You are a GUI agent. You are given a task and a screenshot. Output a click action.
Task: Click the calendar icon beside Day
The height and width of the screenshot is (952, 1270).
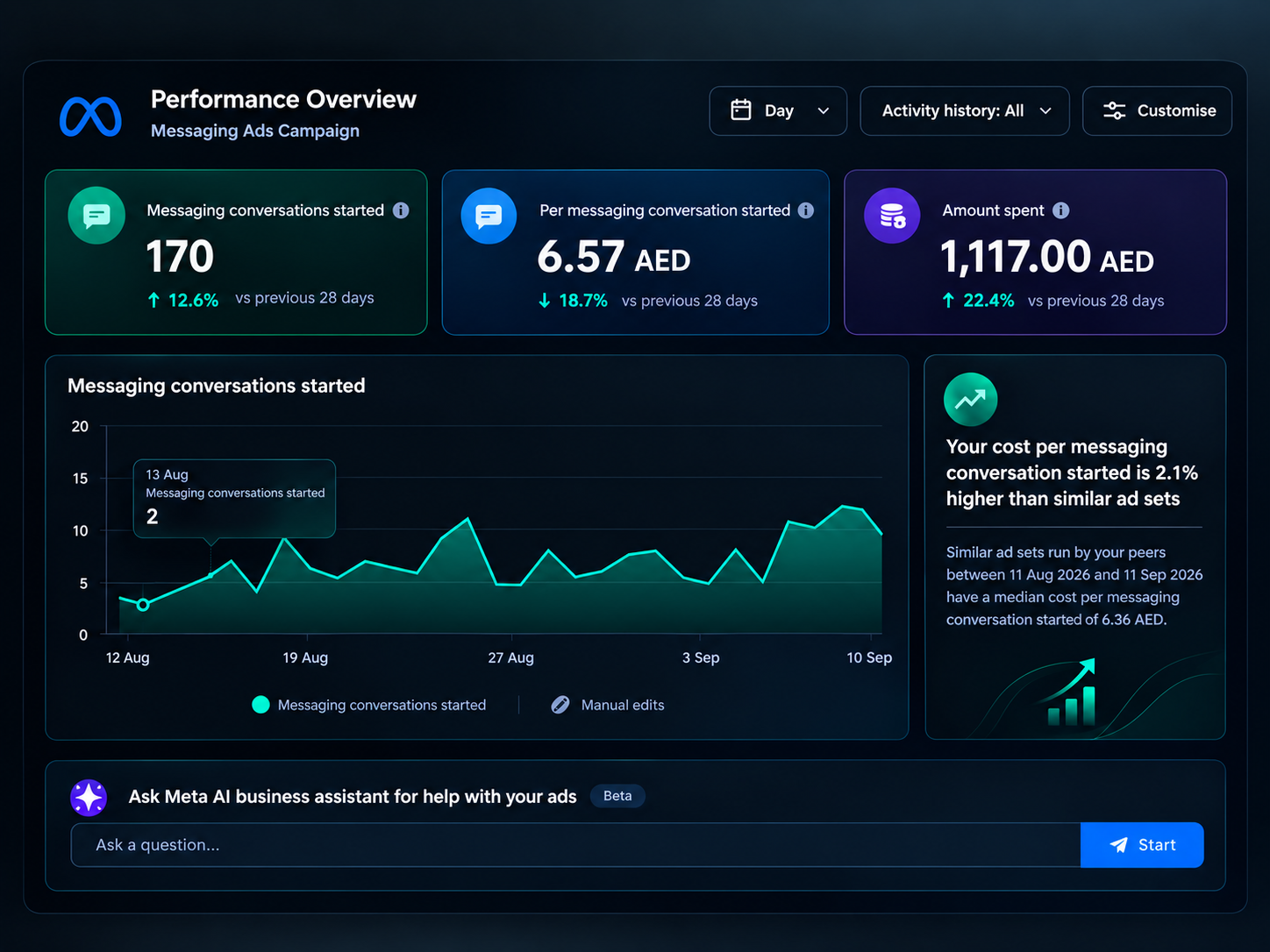coord(741,110)
